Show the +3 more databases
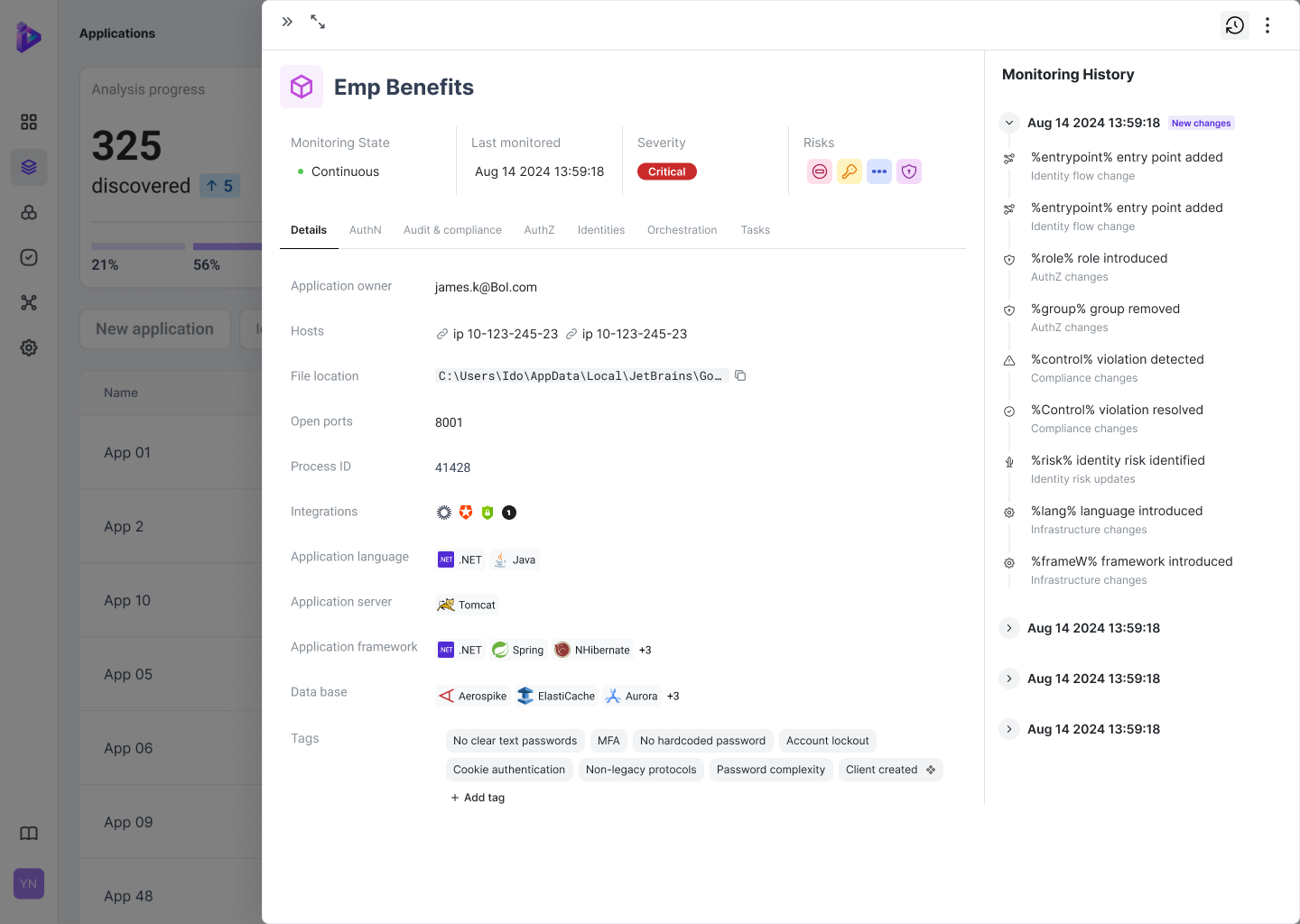 673,696
